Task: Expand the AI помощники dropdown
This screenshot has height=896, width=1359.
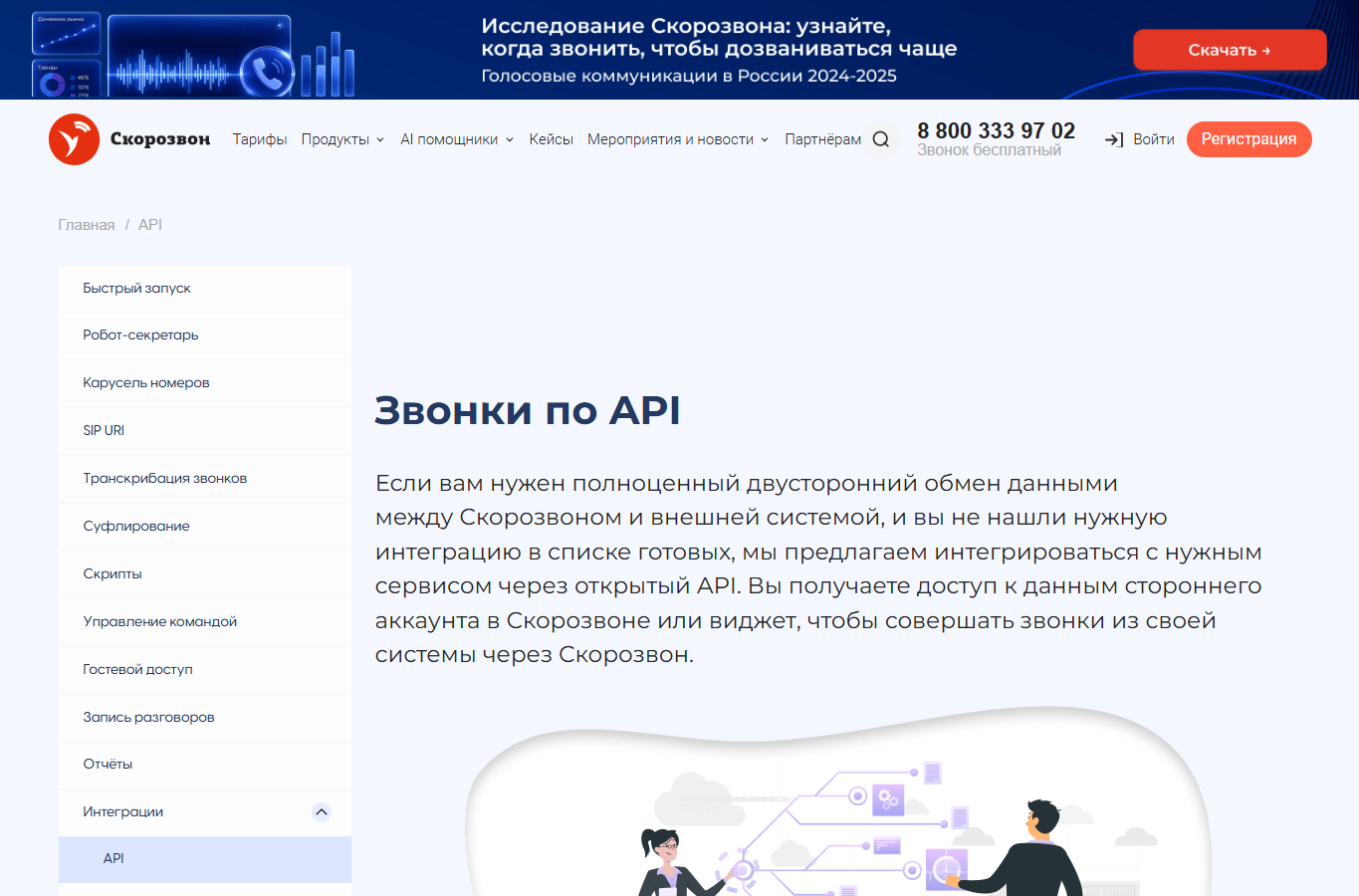Action: [x=457, y=139]
